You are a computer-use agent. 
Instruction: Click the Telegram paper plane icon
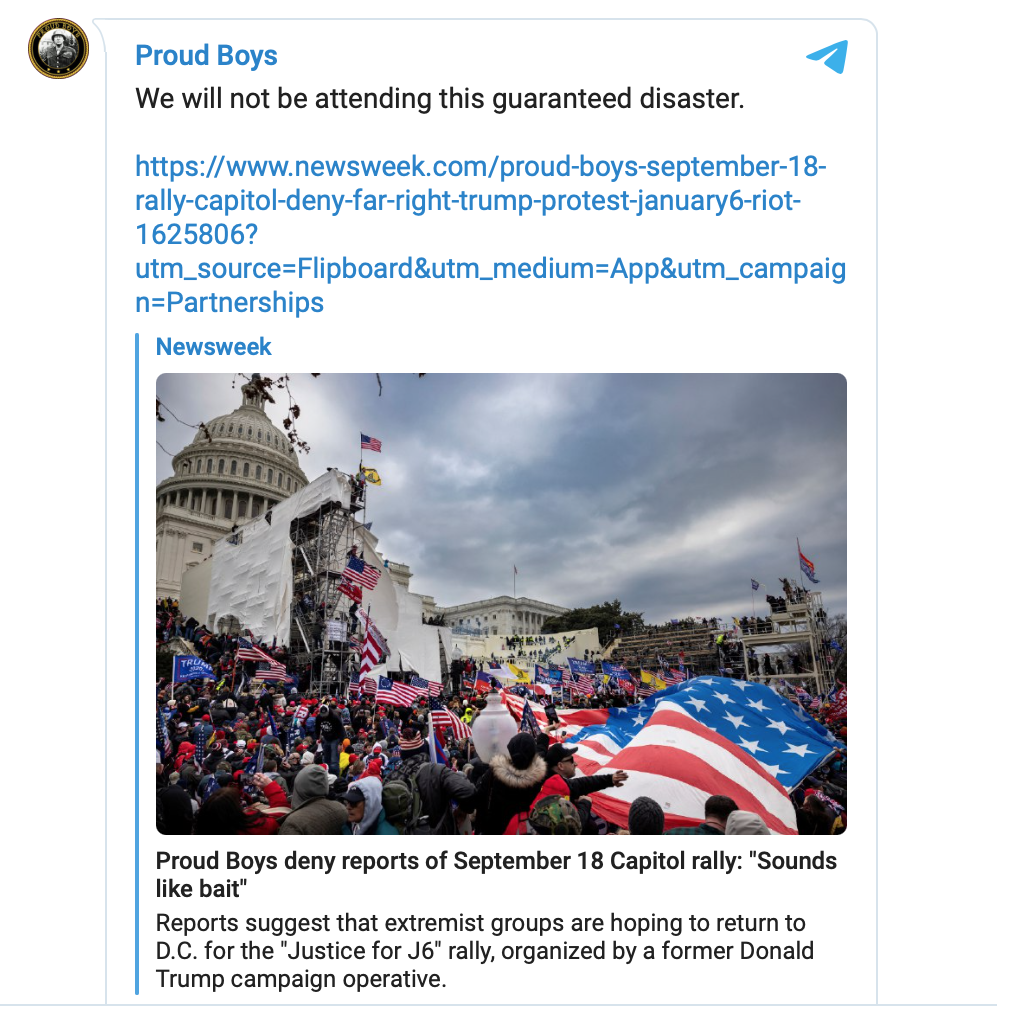coord(827,57)
